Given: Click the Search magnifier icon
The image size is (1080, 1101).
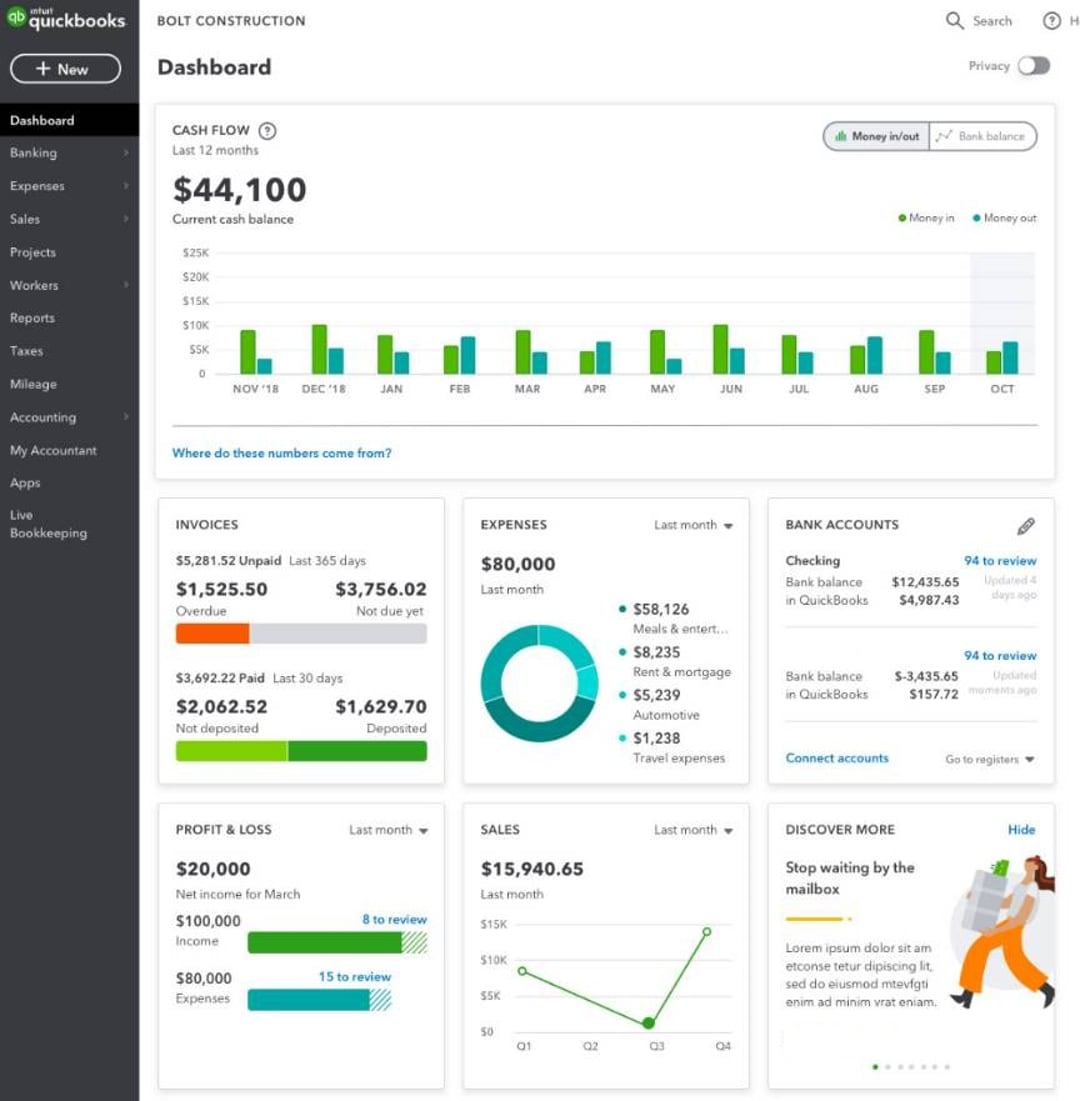Looking at the screenshot, I should (x=955, y=21).
